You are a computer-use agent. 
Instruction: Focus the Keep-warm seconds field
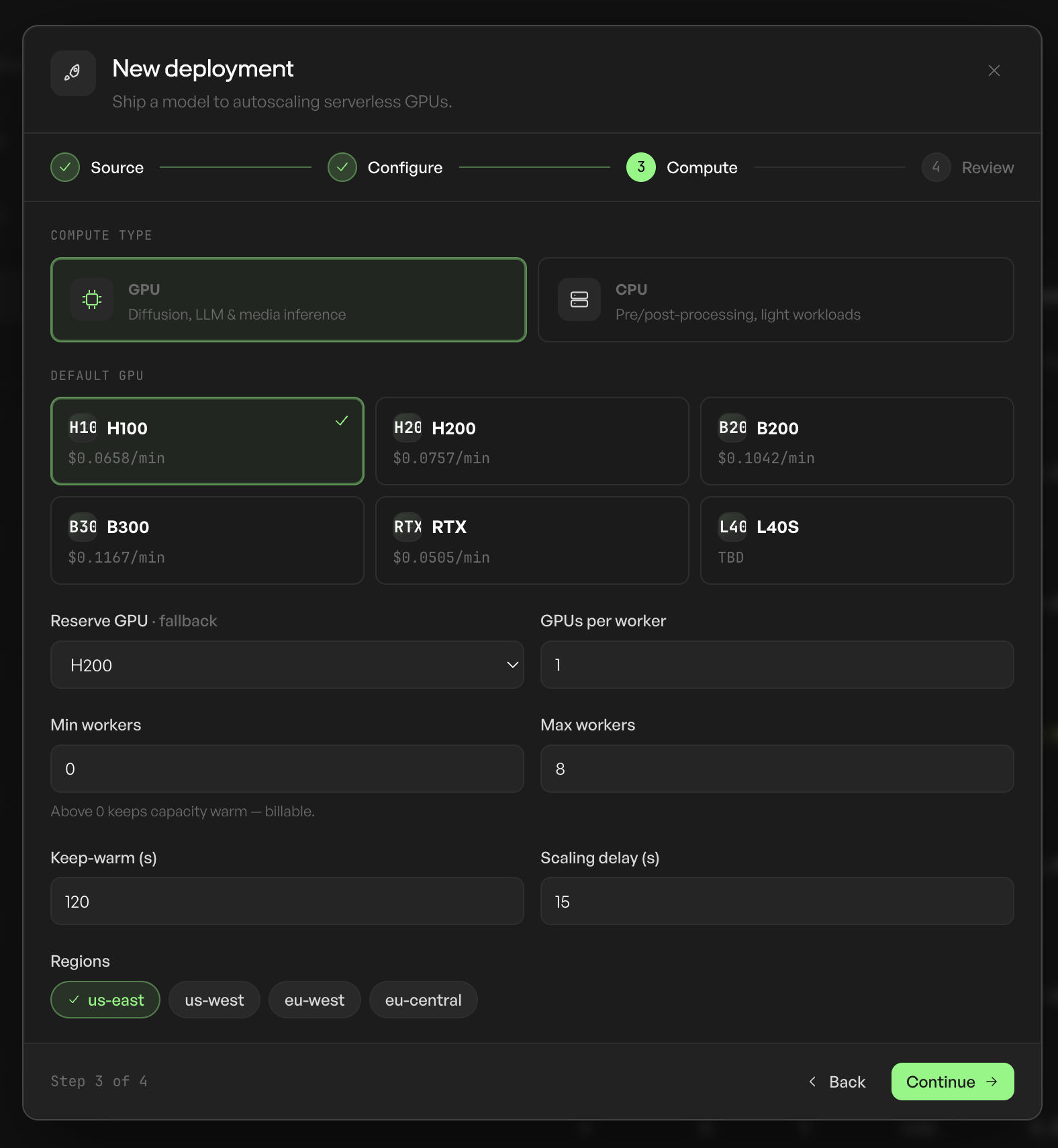coord(287,901)
